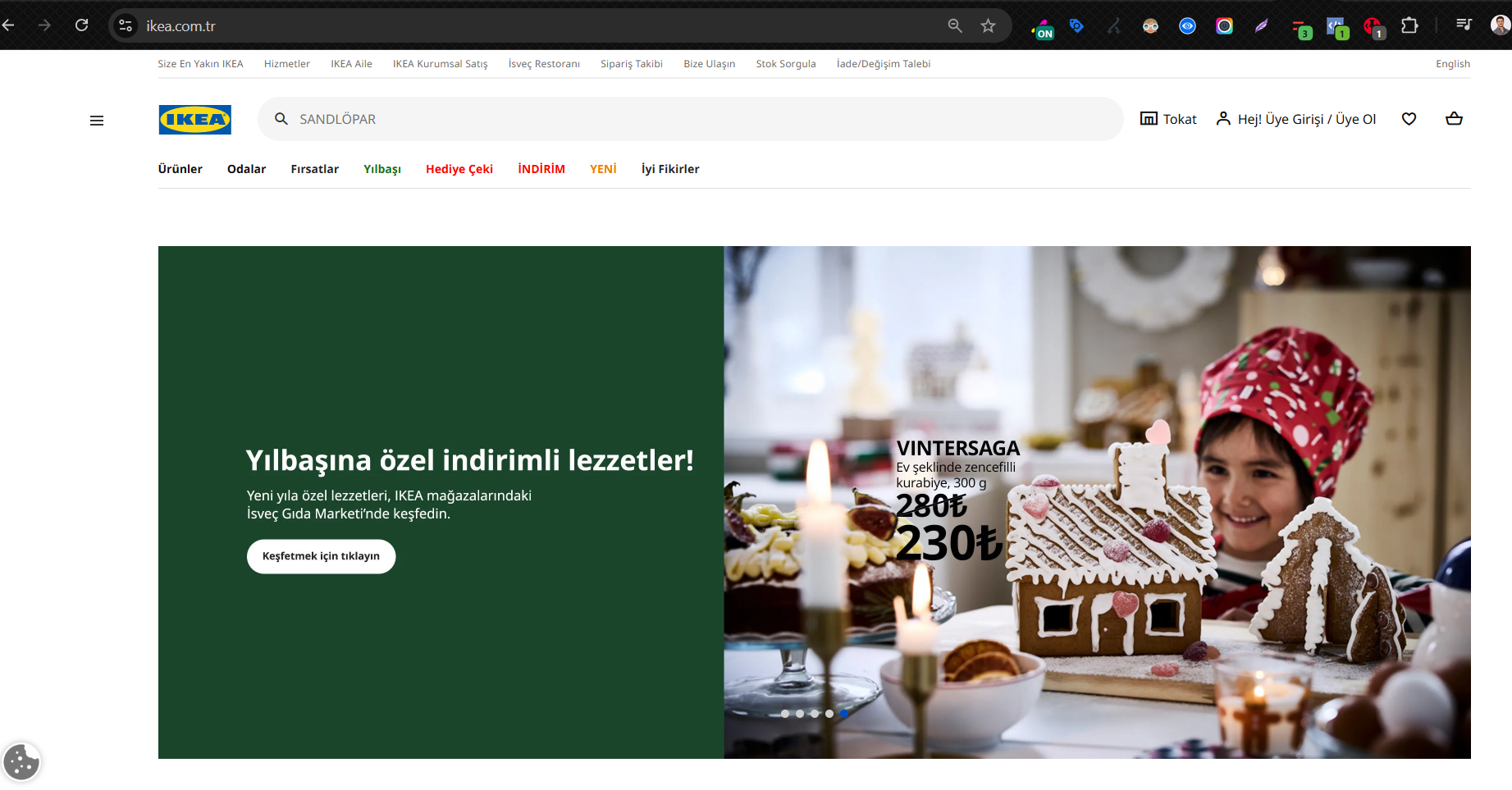Image resolution: width=1512 pixels, height=790 pixels.
Task: Select the active blue carousel dot
Action: click(x=844, y=714)
